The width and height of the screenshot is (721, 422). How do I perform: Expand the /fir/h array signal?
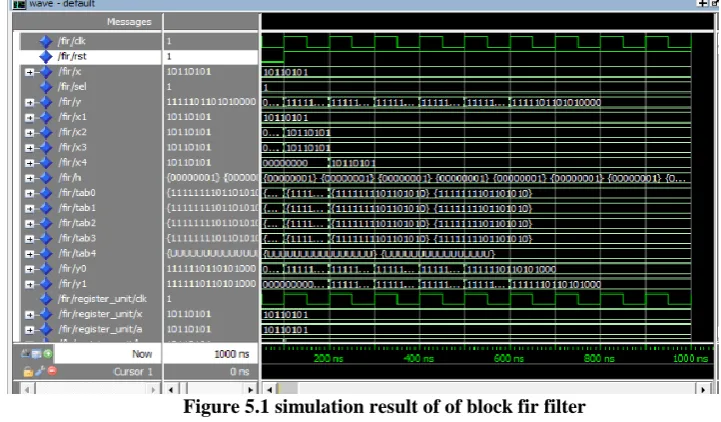(30, 178)
